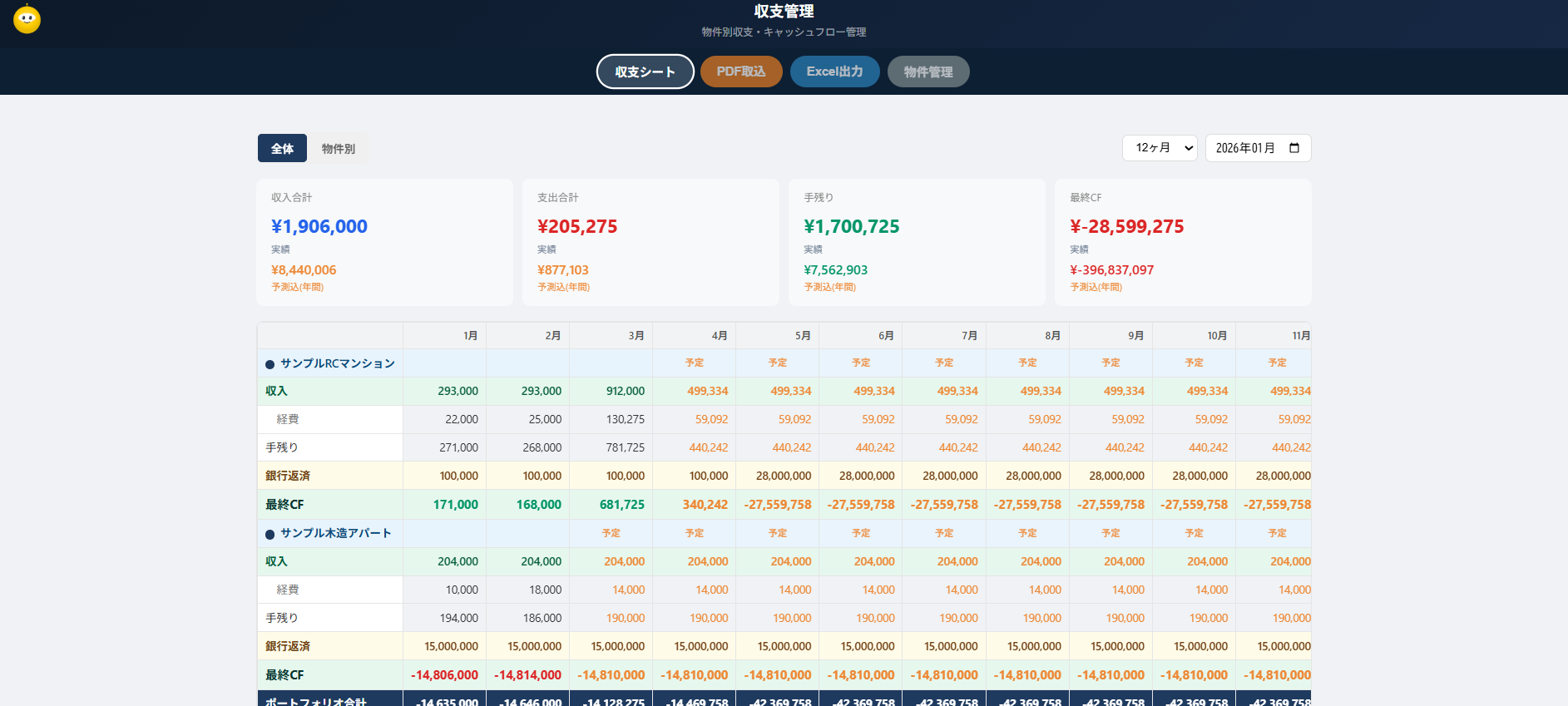This screenshot has width=1568, height=706.
Task: Click the 168,000 February final CF cell
Action: pyautogui.click(x=528, y=504)
